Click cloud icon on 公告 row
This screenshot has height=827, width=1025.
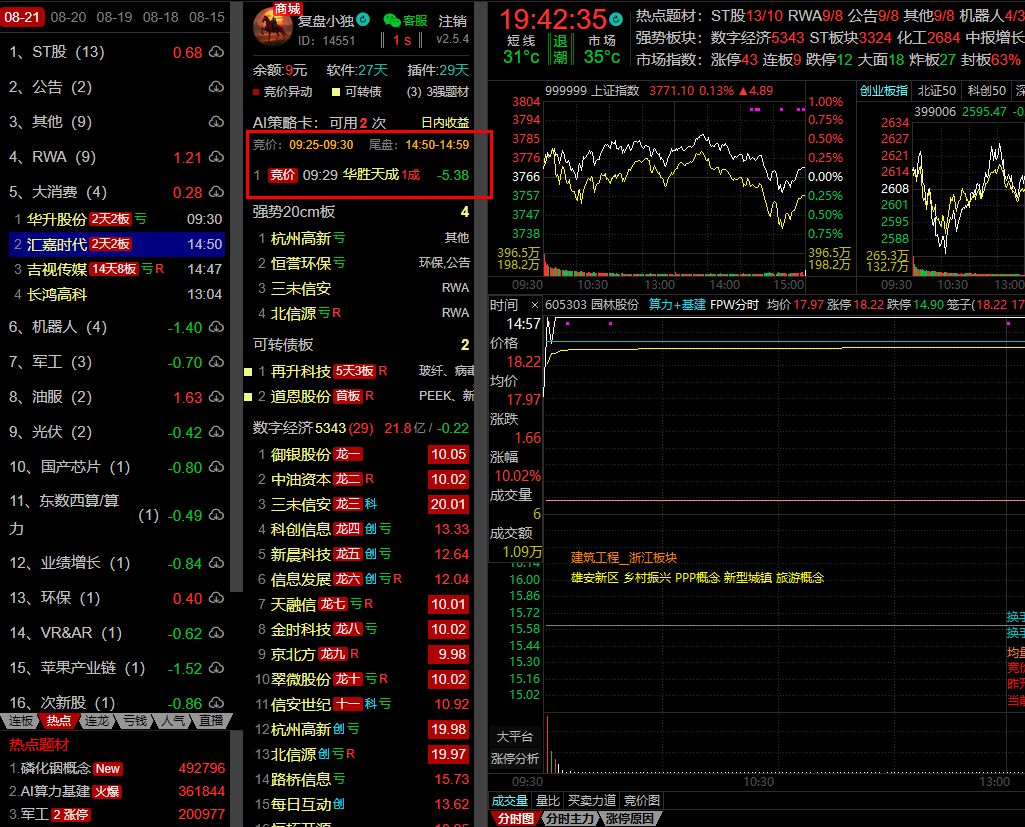(216, 87)
